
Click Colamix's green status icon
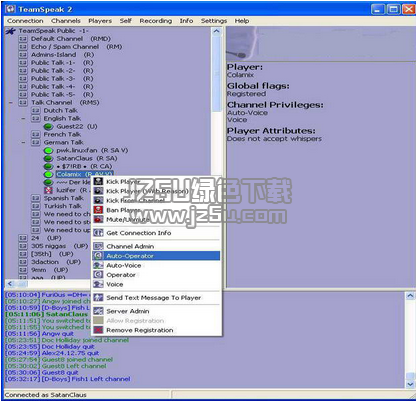pyautogui.click(x=49, y=174)
